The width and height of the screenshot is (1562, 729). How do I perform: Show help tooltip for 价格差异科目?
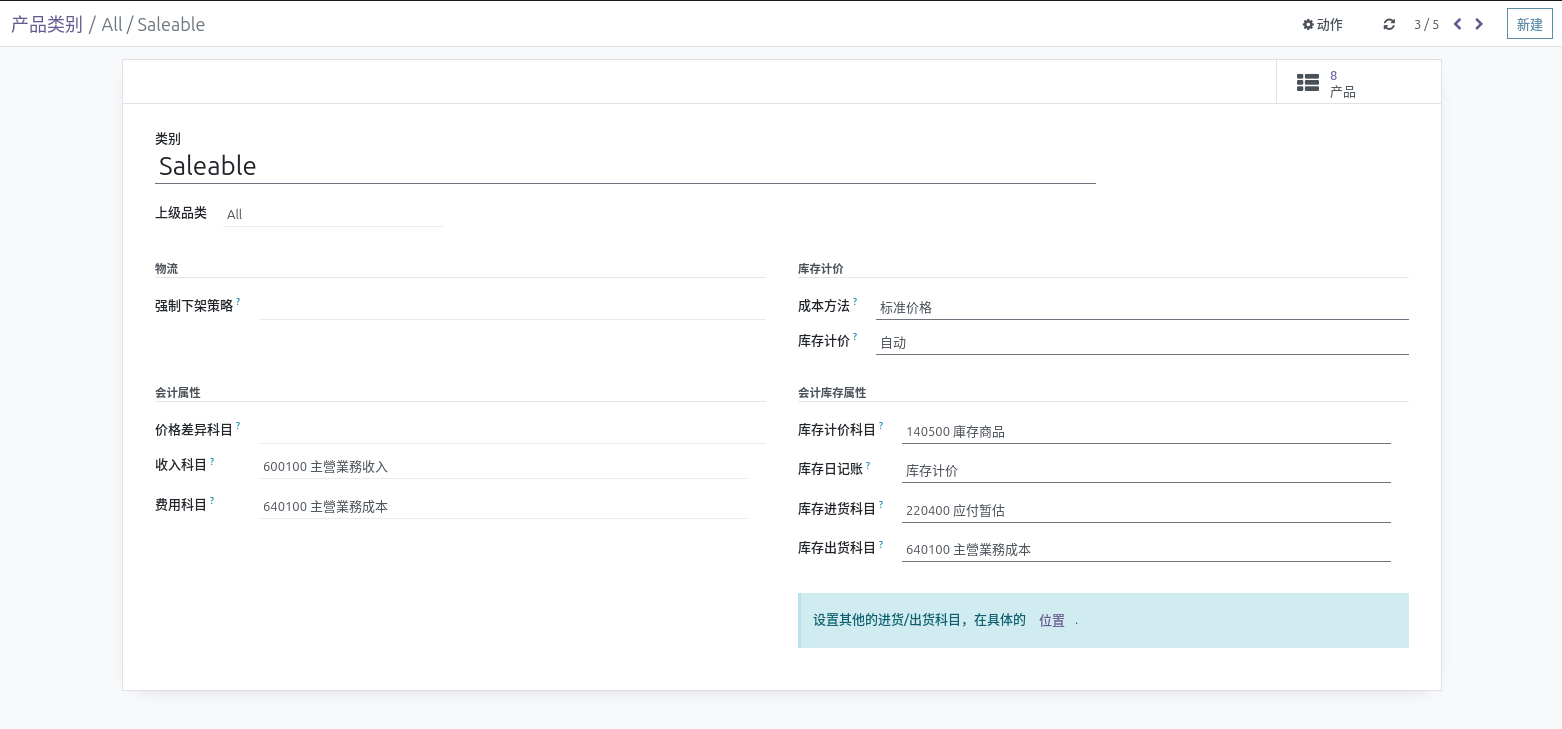[238, 425]
